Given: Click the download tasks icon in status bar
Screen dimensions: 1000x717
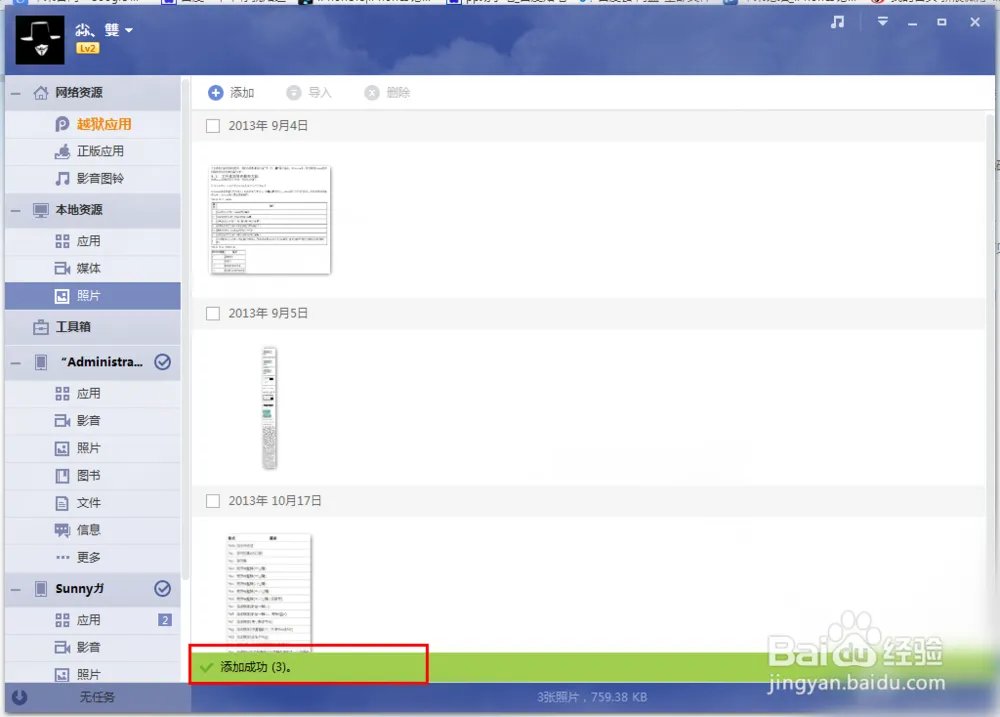Looking at the screenshot, I should pyautogui.click(x=20, y=698).
